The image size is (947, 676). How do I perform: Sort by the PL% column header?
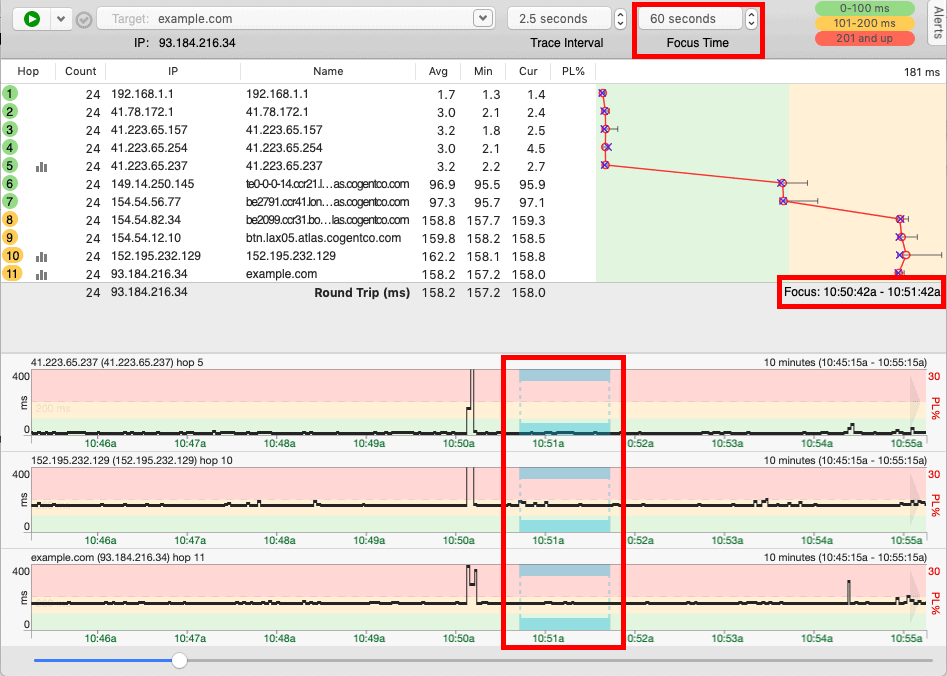pyautogui.click(x=573, y=71)
